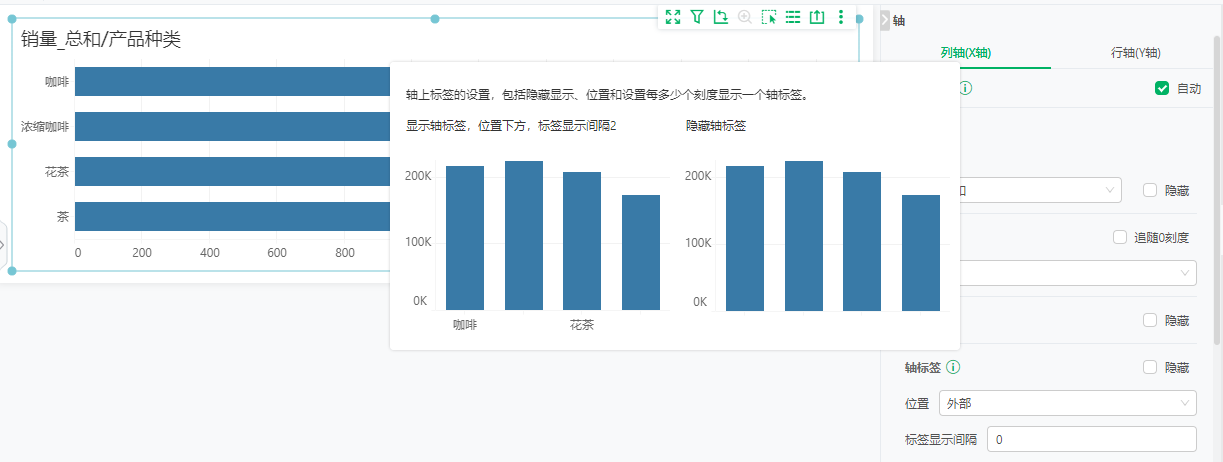This screenshot has width=1223, height=462.
Task: Open the three-dot more options menu
Action: click(841, 17)
